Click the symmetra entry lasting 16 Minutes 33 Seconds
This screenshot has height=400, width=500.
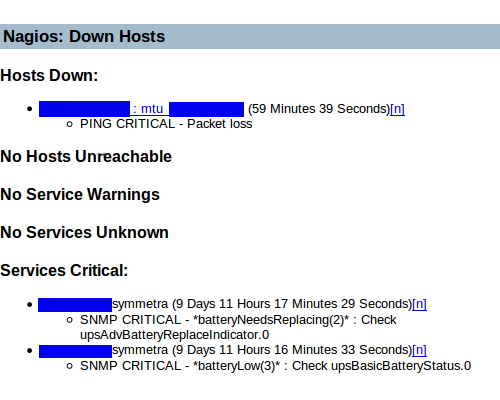point(262,350)
